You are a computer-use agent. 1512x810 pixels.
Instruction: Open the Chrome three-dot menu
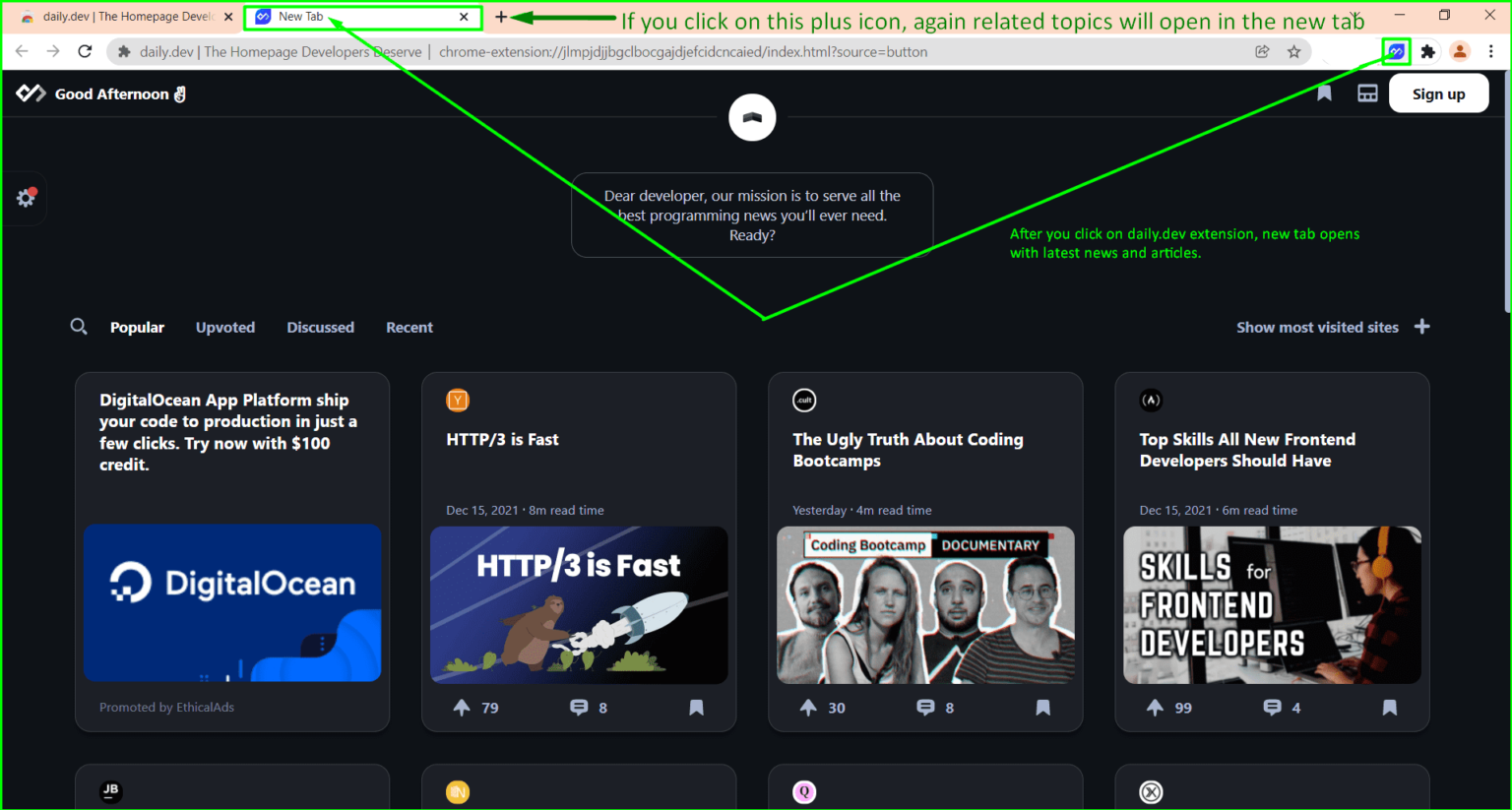pyautogui.click(x=1492, y=51)
